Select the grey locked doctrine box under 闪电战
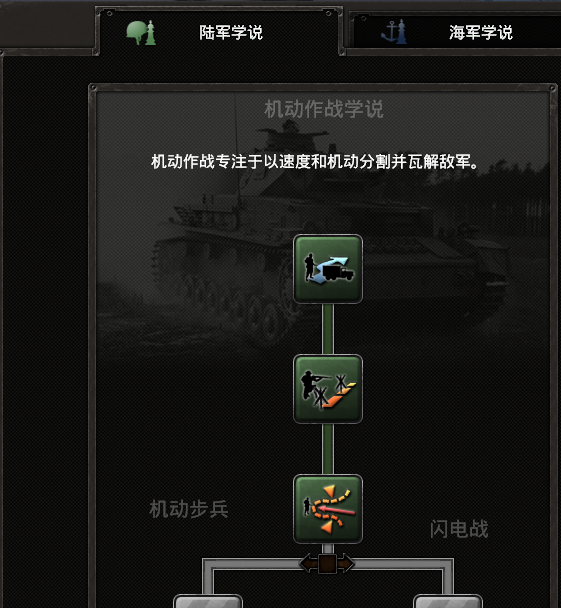Screen dimensions: 561x608 (x=448, y=601)
